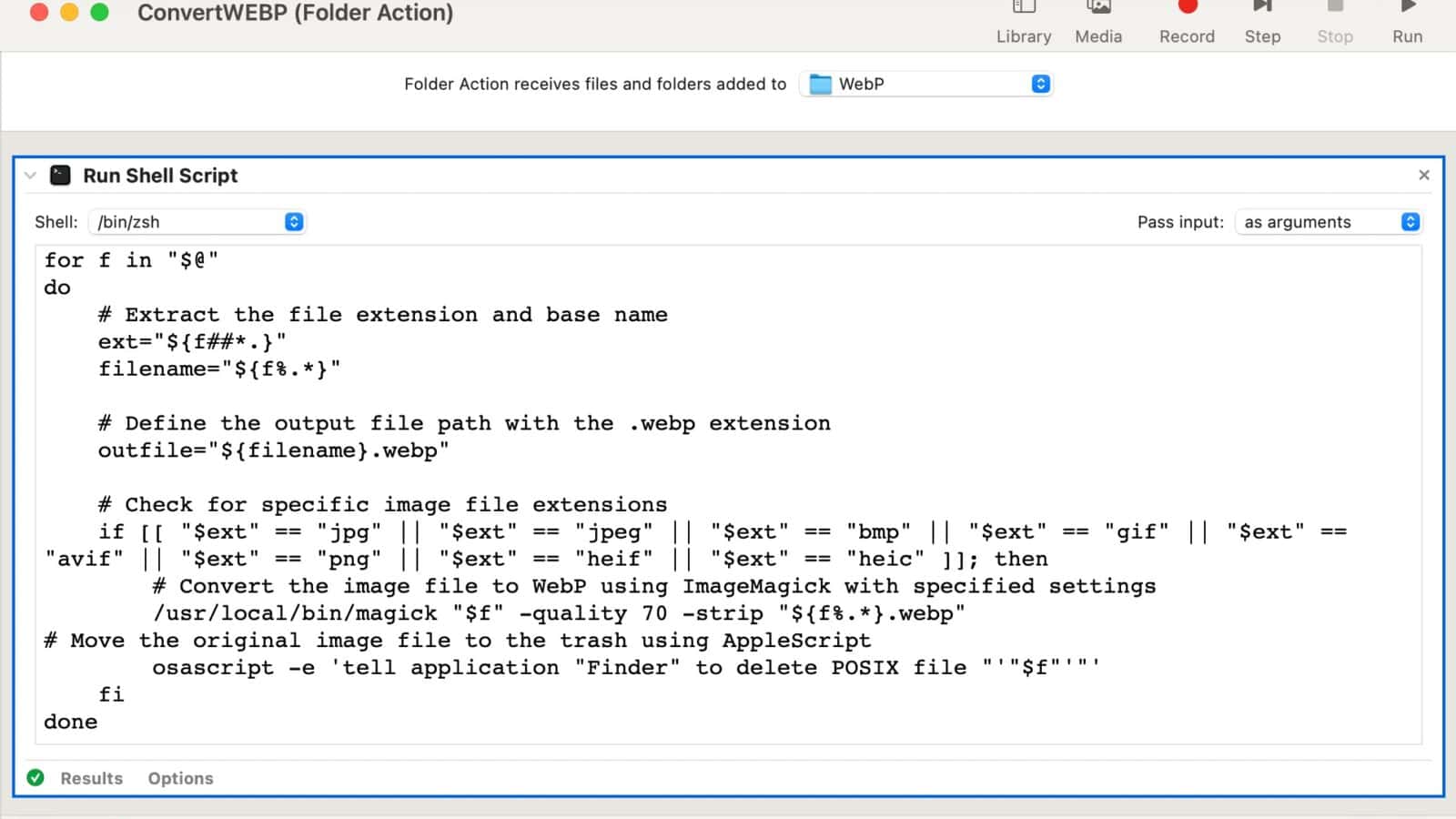Click the Options toggle at the bottom
Image resolution: width=1456 pixels, height=819 pixels.
(180, 778)
